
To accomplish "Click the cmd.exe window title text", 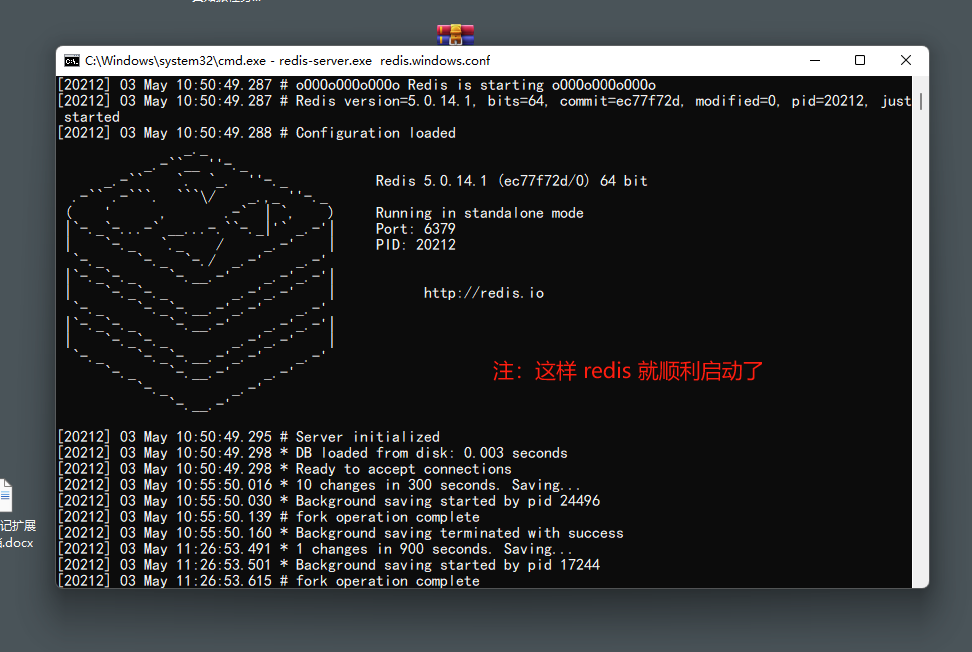I will (287, 61).
